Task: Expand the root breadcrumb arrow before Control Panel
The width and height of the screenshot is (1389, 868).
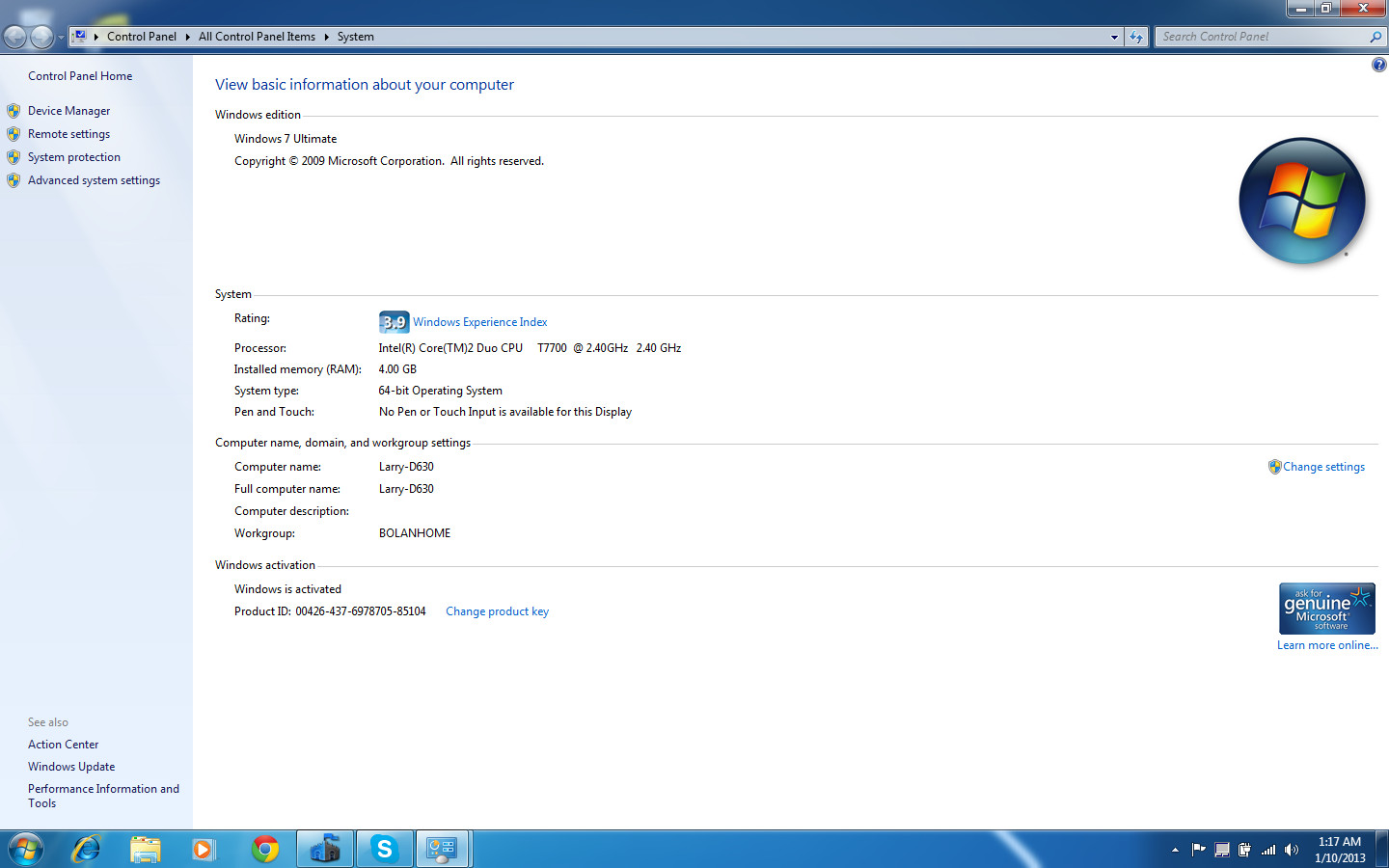Action: (95, 37)
